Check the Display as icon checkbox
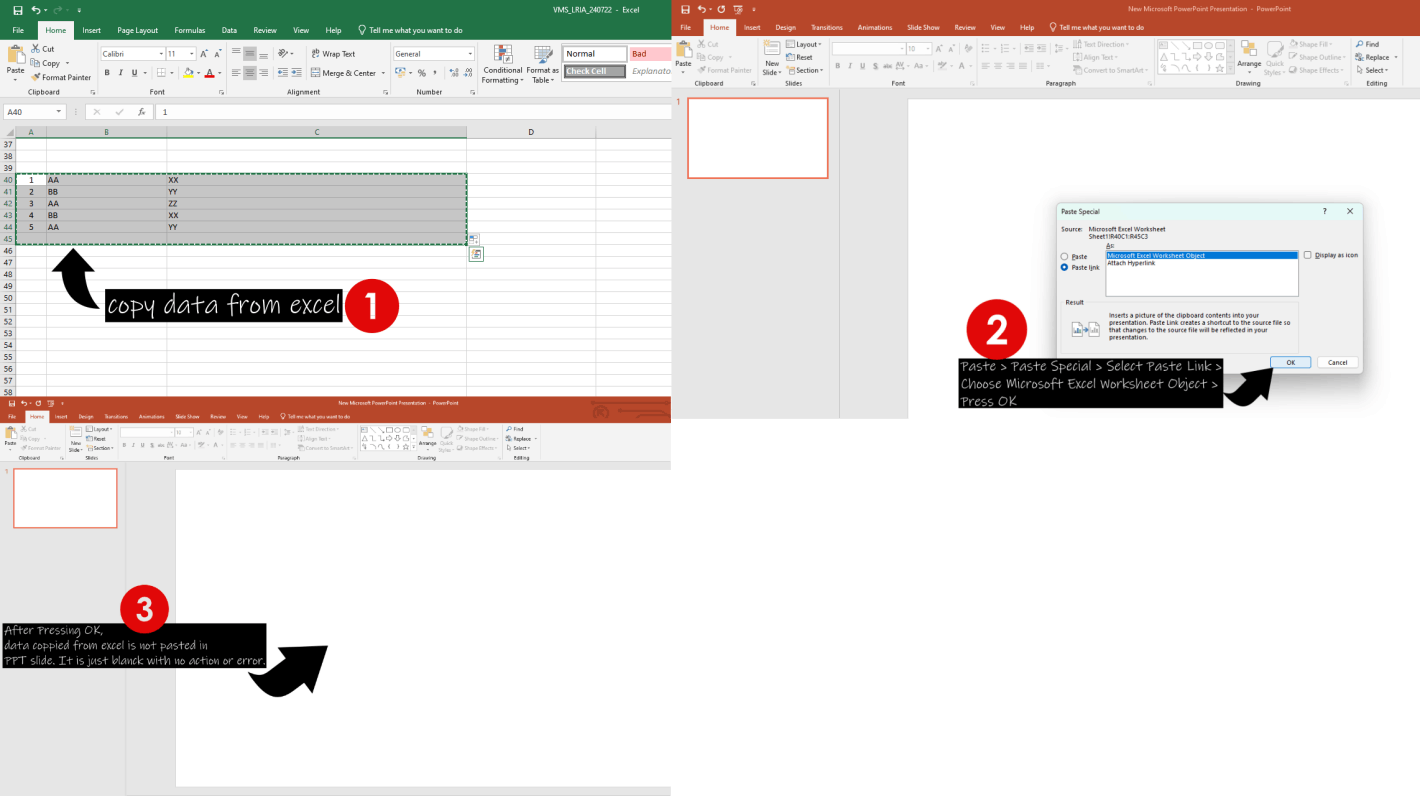 1308,255
